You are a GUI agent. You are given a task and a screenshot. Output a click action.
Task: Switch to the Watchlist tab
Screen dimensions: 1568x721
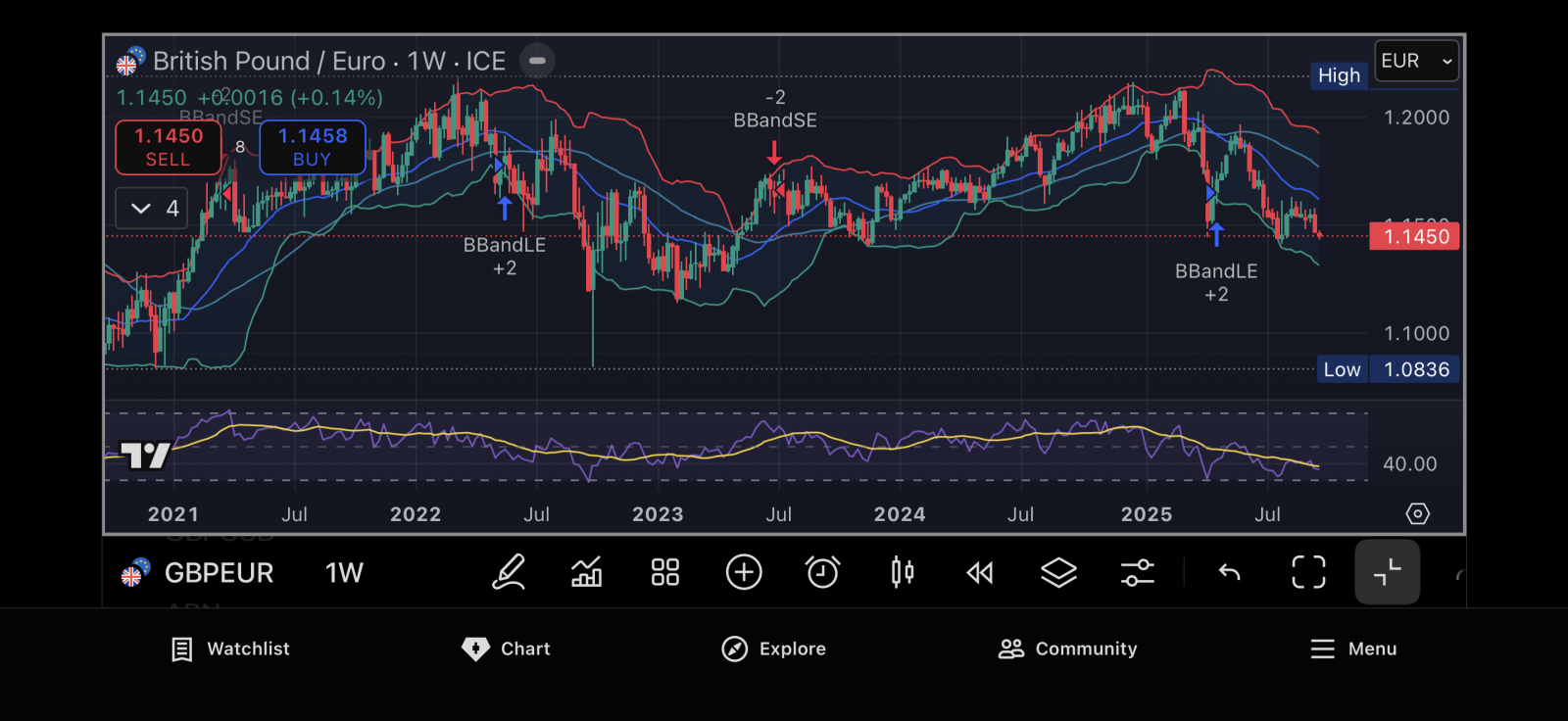coord(230,649)
